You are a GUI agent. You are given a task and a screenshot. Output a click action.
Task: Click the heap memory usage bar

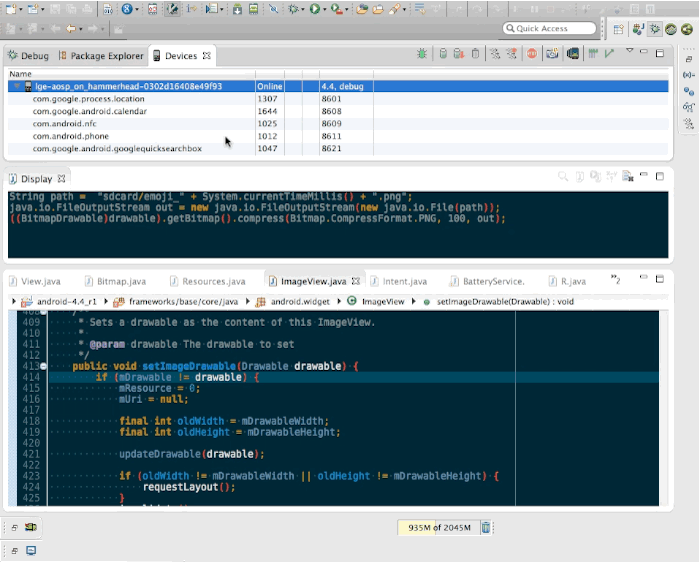[438, 528]
